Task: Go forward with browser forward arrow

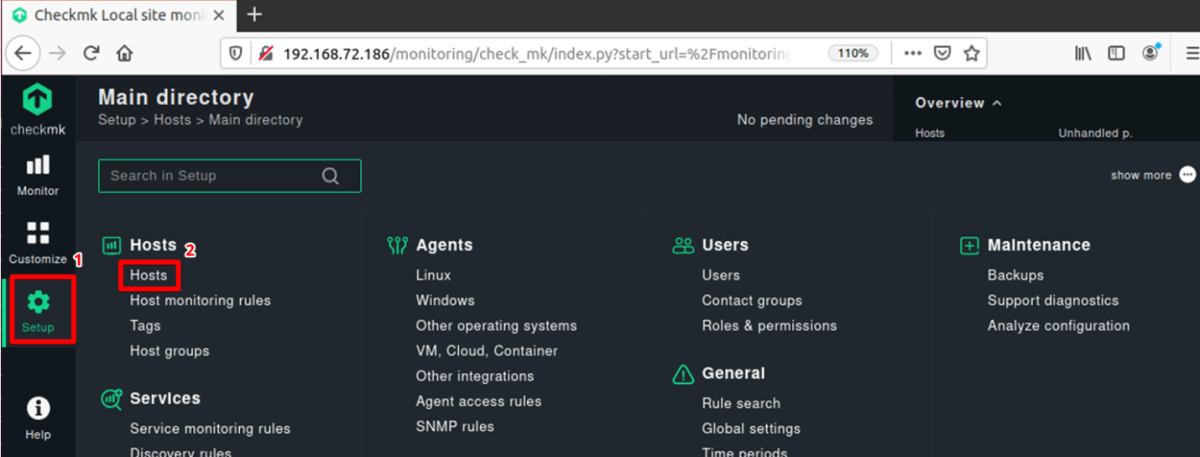Action: (58, 53)
